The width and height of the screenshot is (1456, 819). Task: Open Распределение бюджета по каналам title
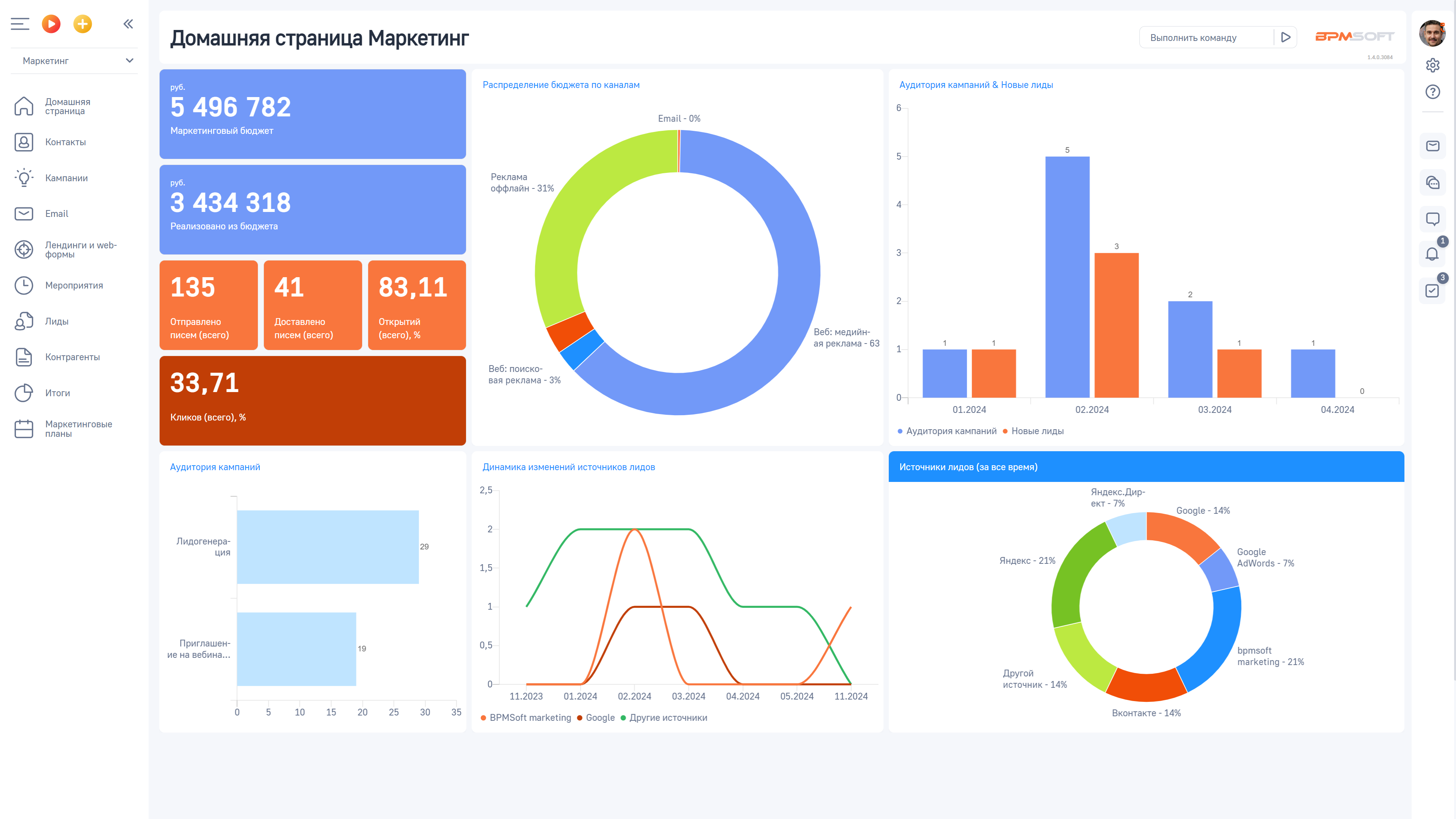pos(561,85)
